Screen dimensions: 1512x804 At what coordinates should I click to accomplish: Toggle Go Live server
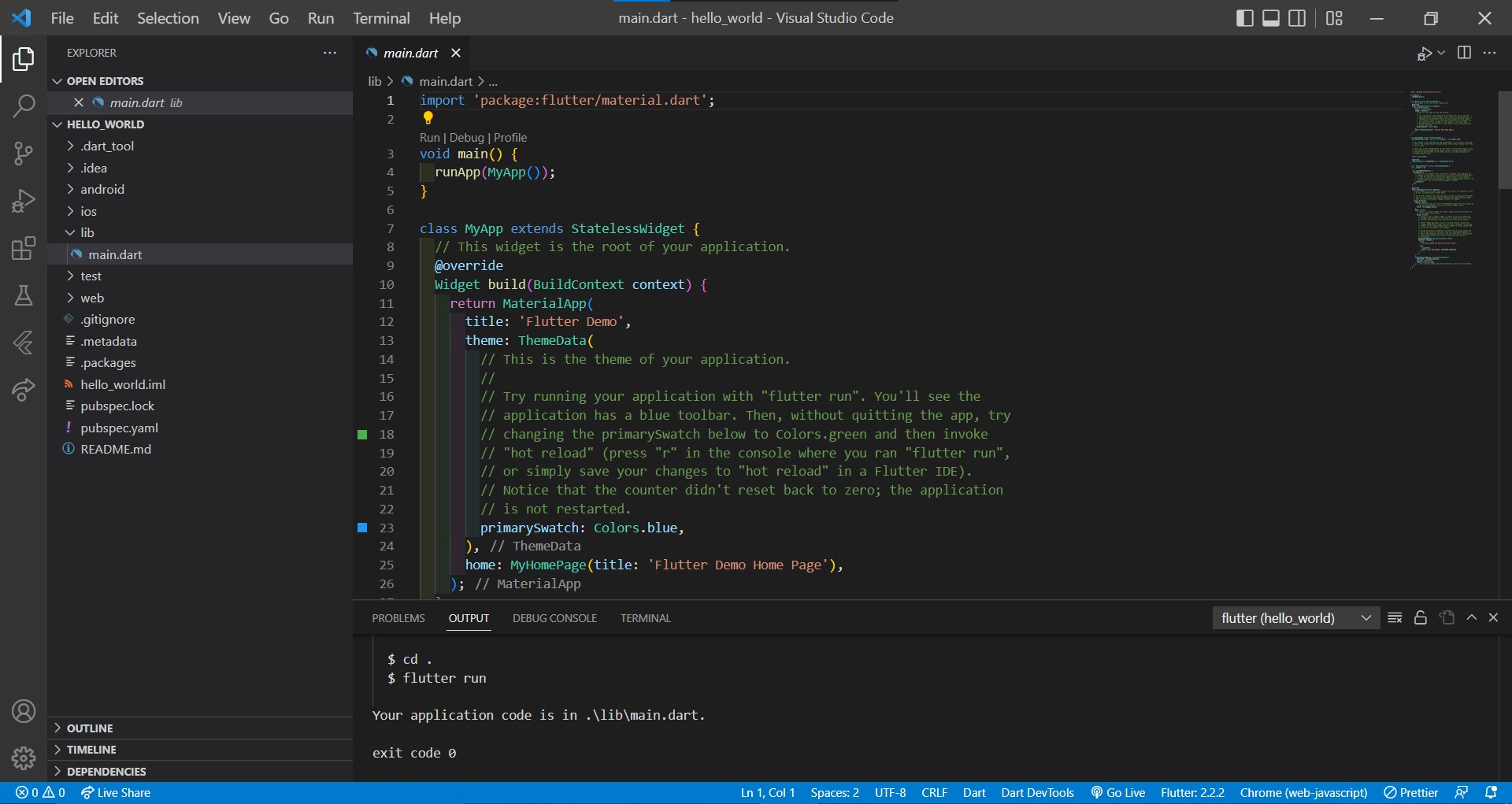pyautogui.click(x=1117, y=793)
